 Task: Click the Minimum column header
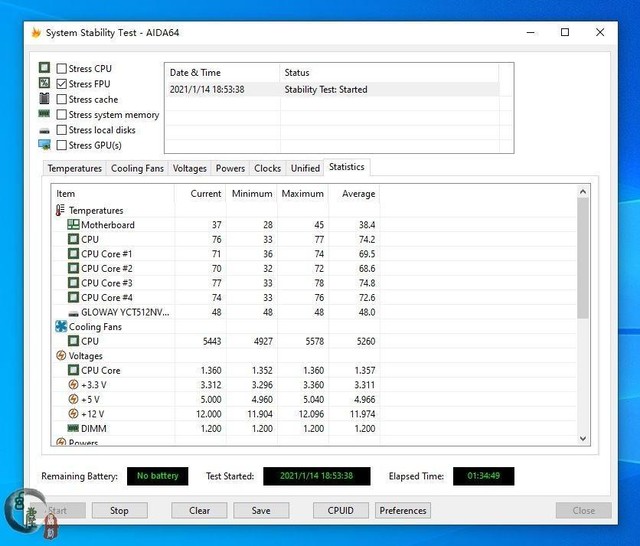[x=252, y=193]
